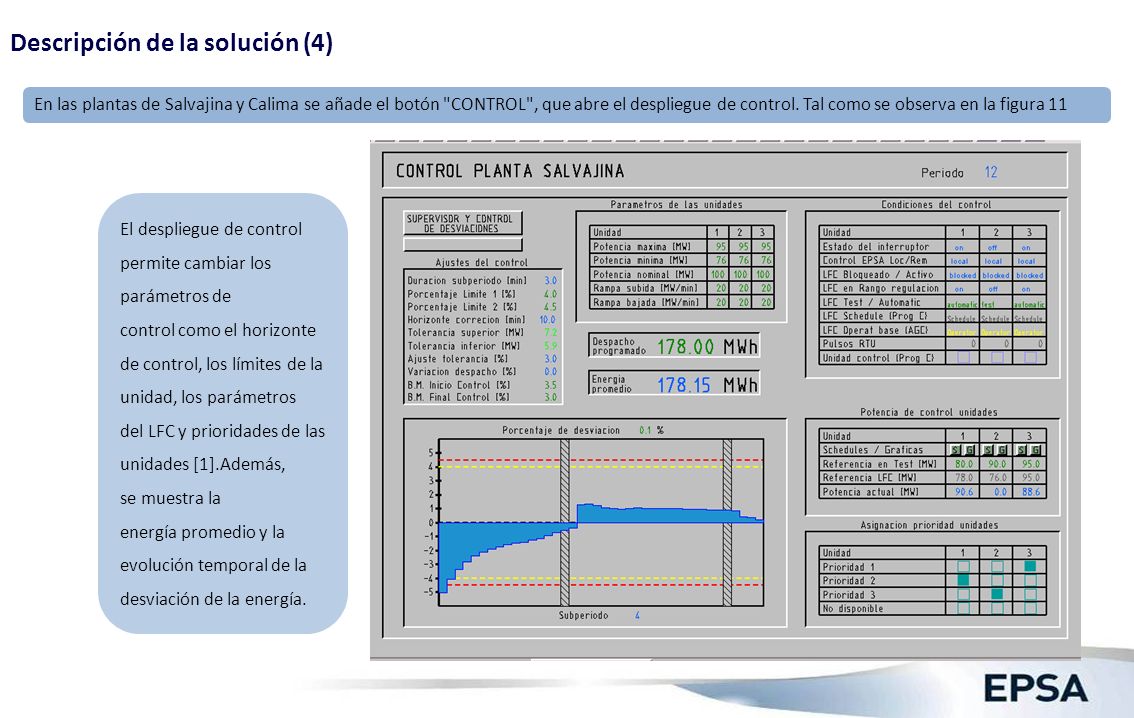Click Energia promedio value 178.15
Screen dimensions: 1134x718
(x=683, y=385)
